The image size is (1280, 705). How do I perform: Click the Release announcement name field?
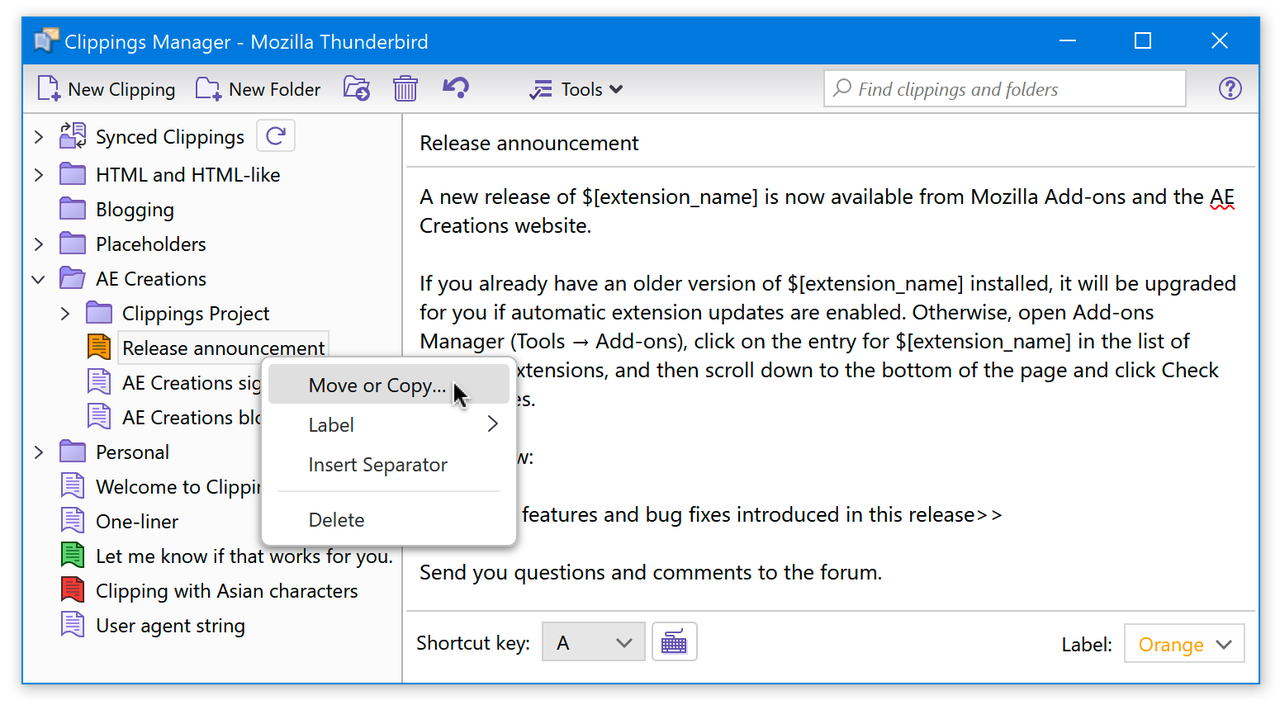(x=831, y=143)
